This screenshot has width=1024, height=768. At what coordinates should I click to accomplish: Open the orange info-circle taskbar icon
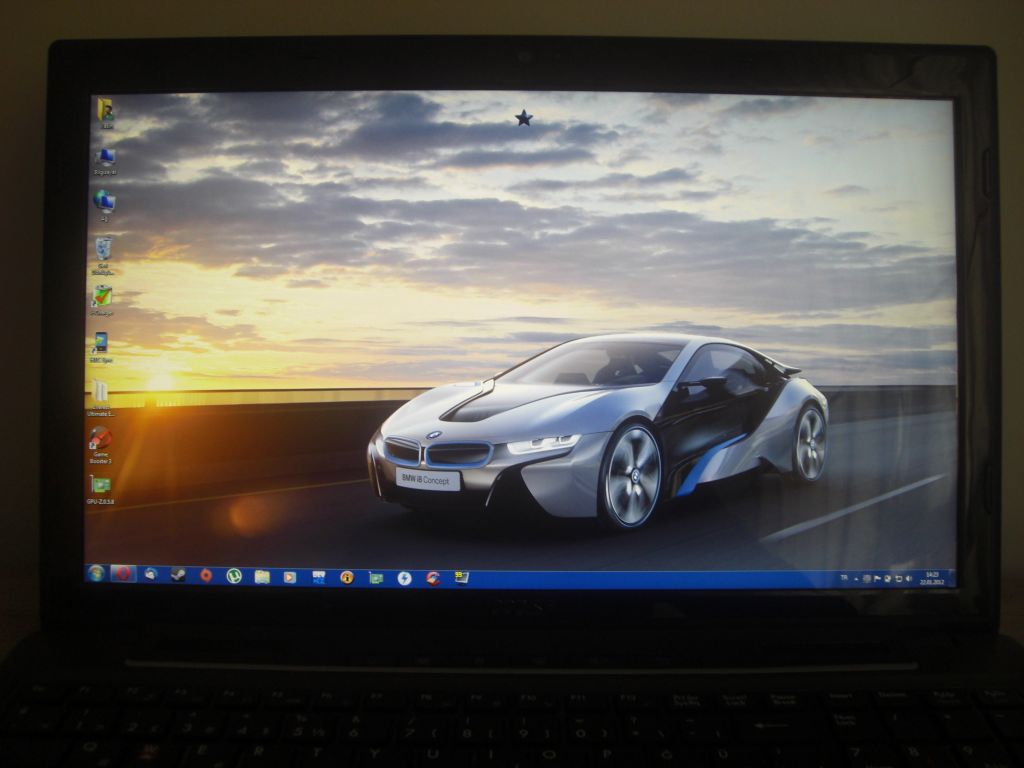[x=347, y=577]
